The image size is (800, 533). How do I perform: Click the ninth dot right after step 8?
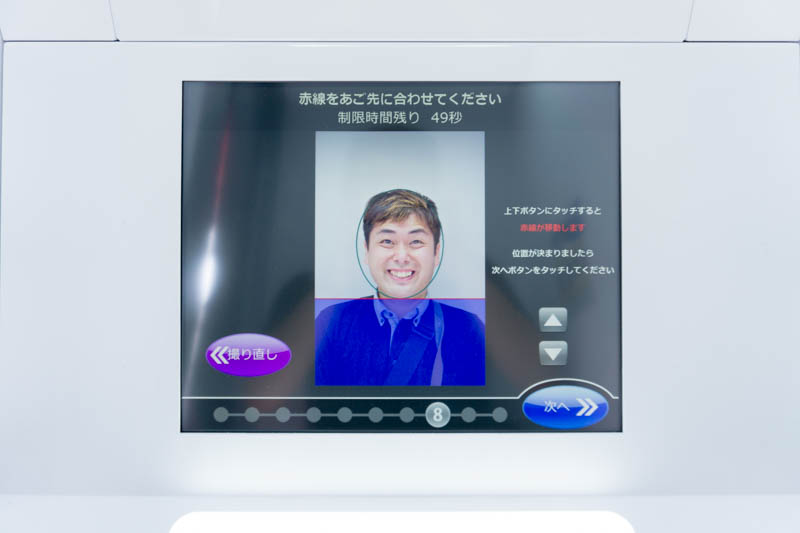point(468,414)
